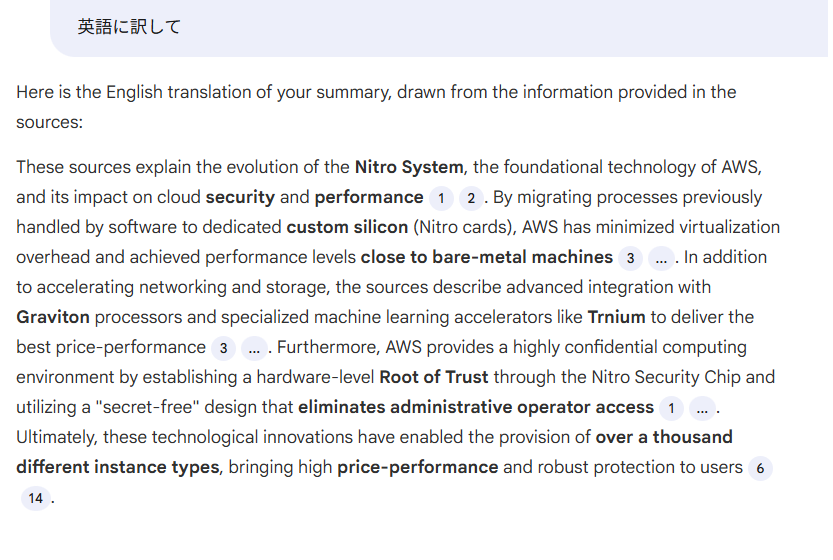This screenshot has width=833, height=560.
Task: Open citation 3 after best price-performance
Action: tap(224, 349)
